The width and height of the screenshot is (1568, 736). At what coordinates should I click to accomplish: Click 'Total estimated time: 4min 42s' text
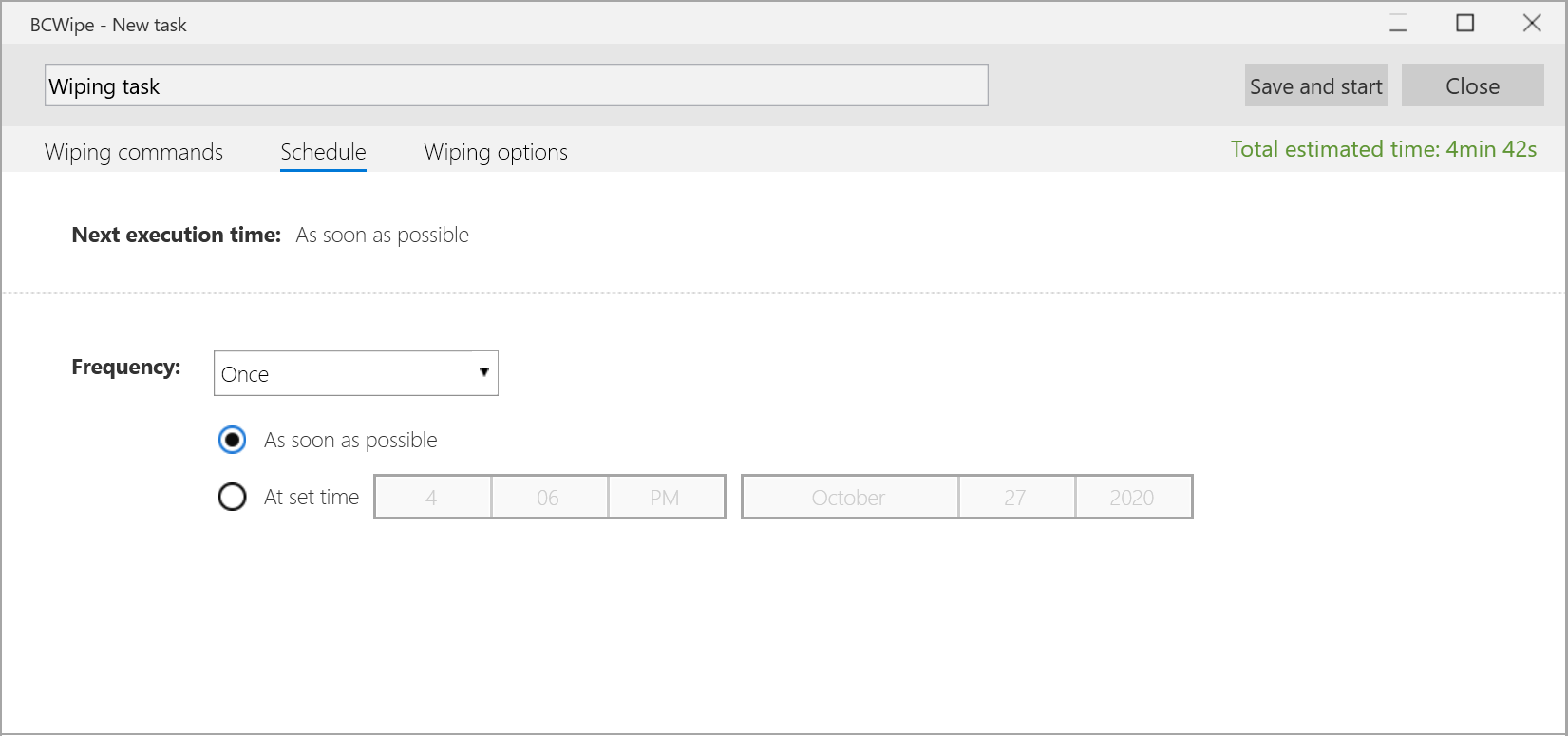tap(1384, 149)
